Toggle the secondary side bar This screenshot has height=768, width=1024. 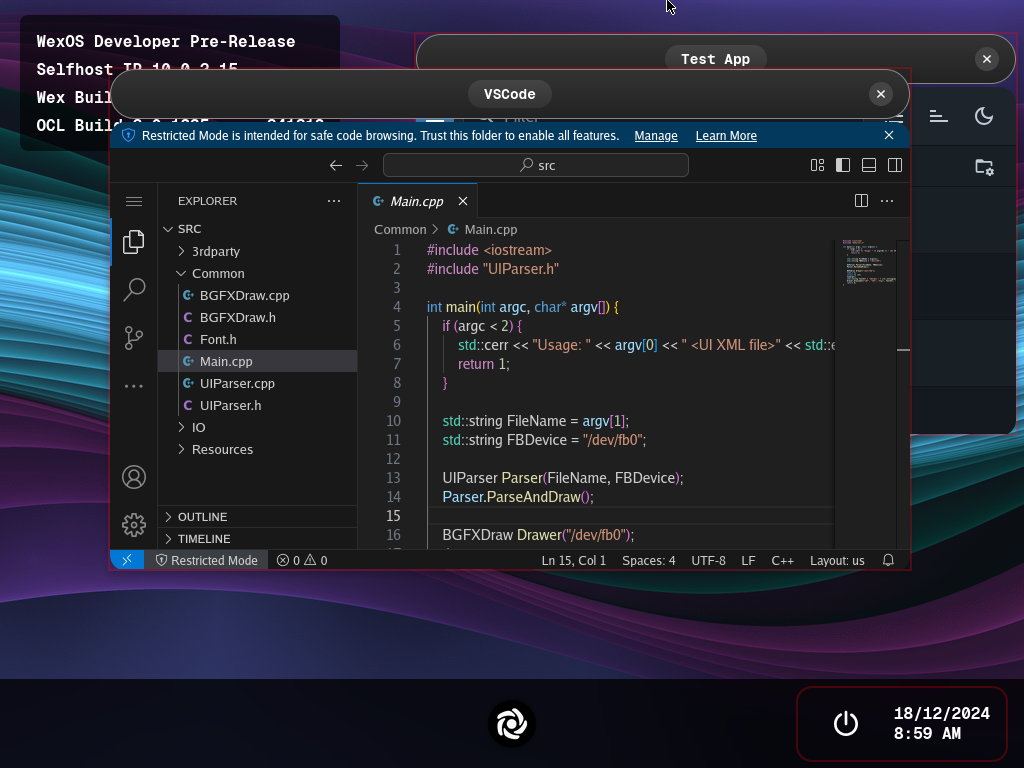895,165
